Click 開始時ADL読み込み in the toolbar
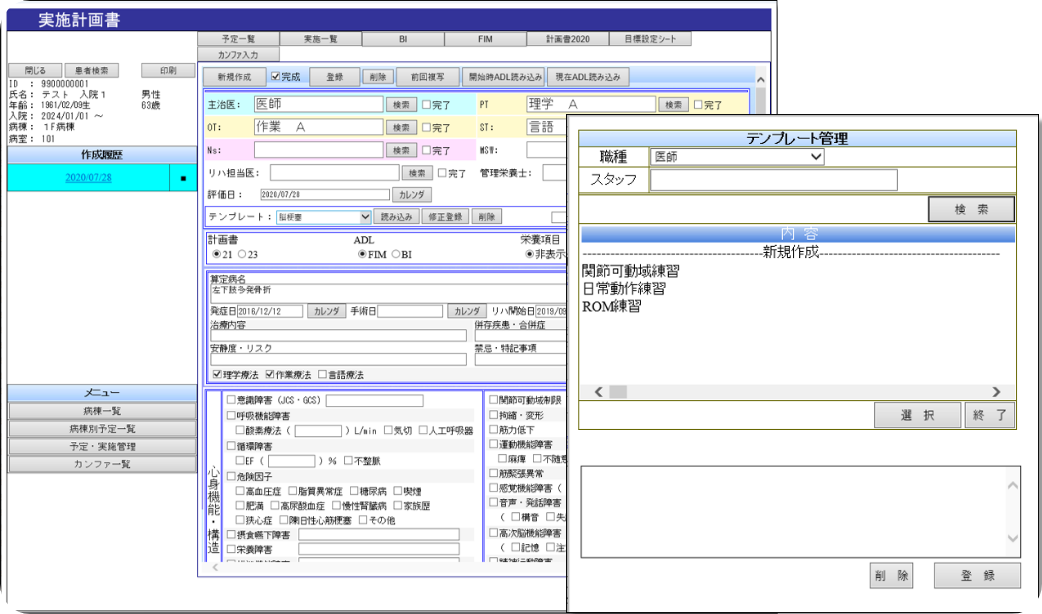Screen dimensions: 1042x614 click(505, 77)
